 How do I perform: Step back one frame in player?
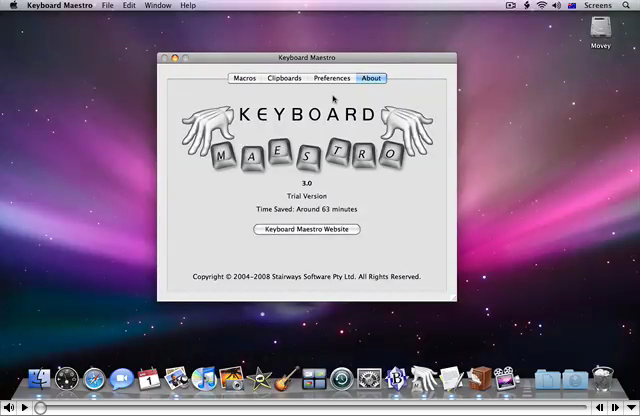point(599,407)
